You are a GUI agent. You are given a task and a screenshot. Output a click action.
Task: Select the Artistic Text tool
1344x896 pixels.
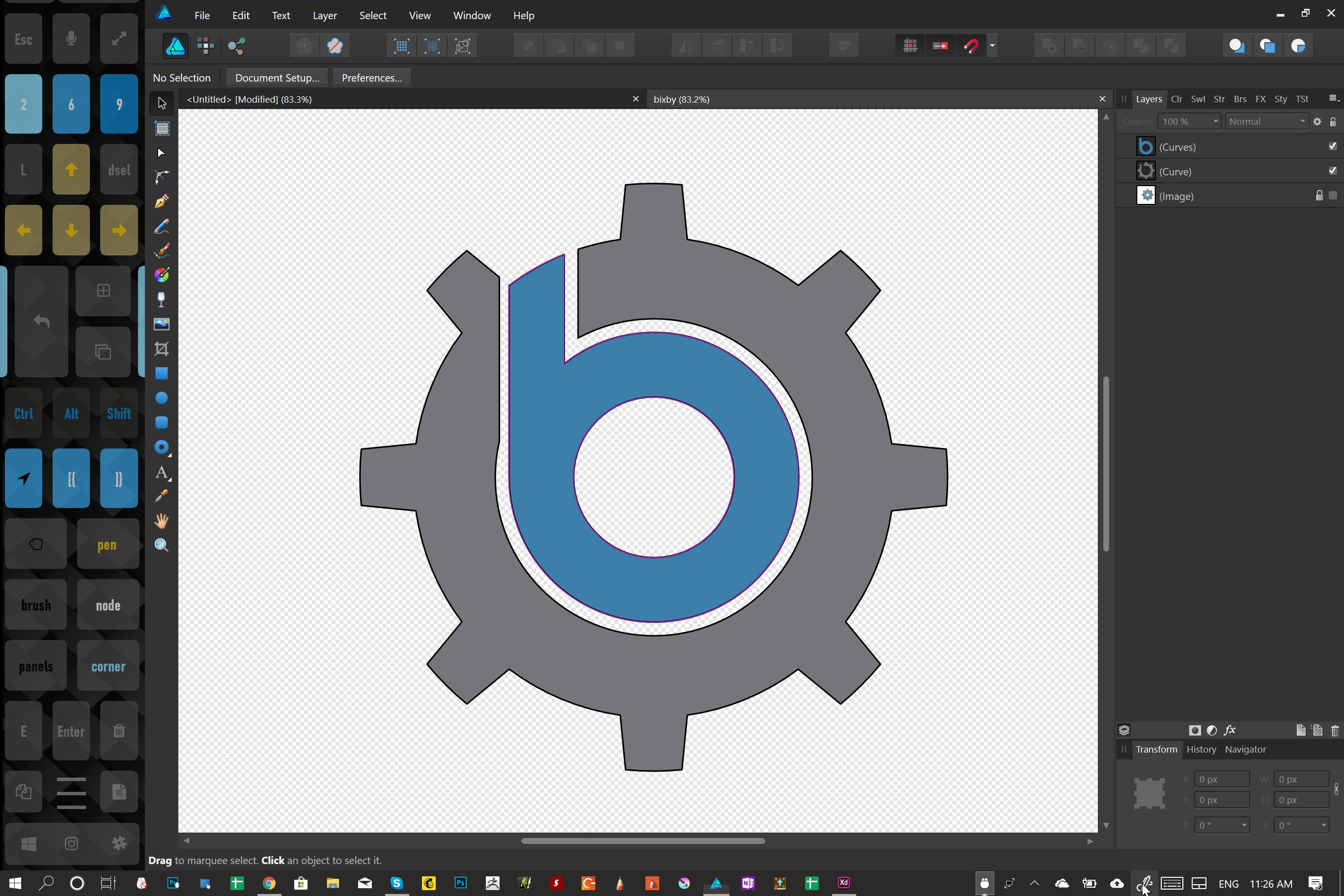click(x=162, y=473)
